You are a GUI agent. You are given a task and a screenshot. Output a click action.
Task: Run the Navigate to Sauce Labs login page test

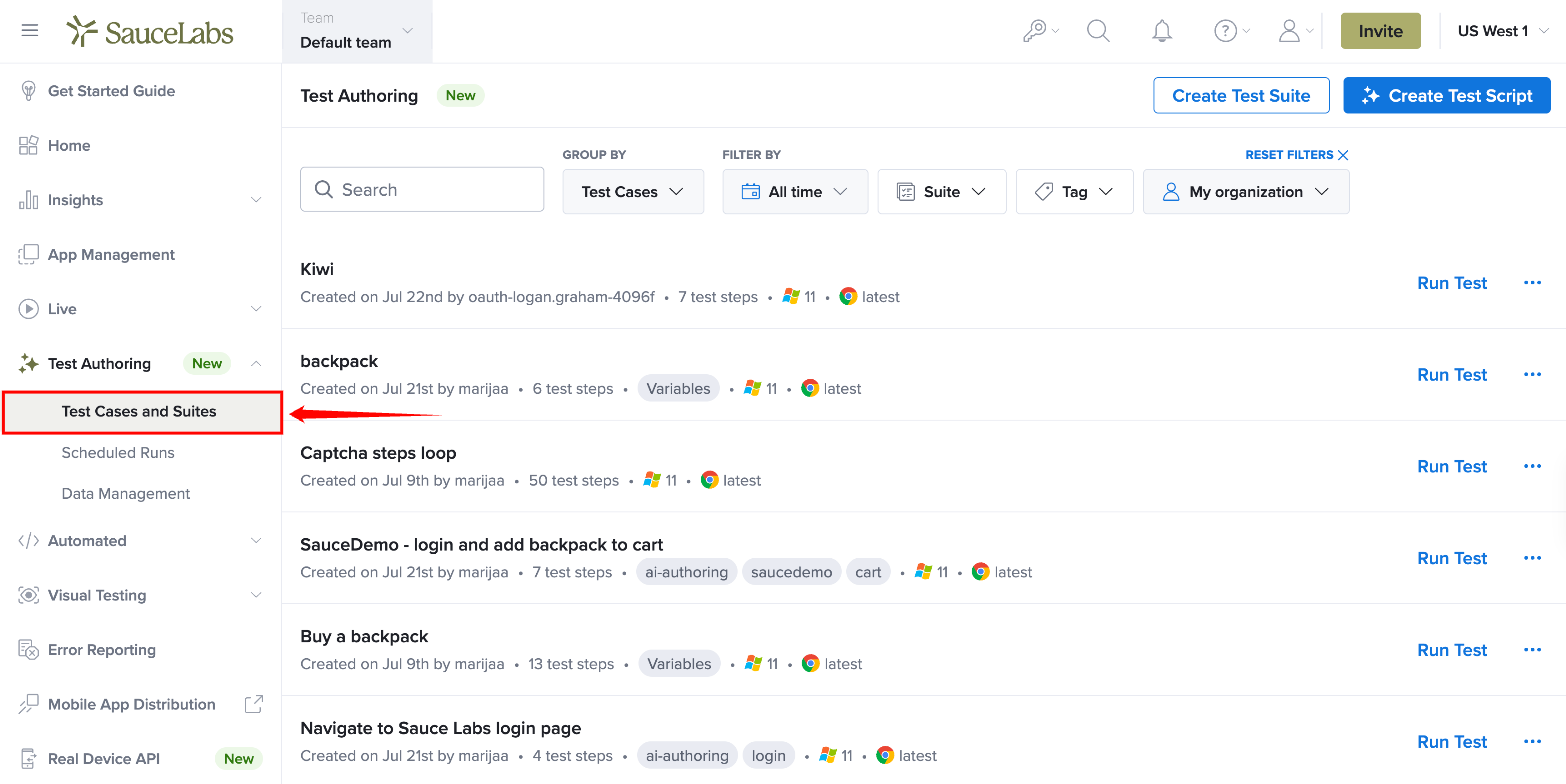click(x=1453, y=742)
